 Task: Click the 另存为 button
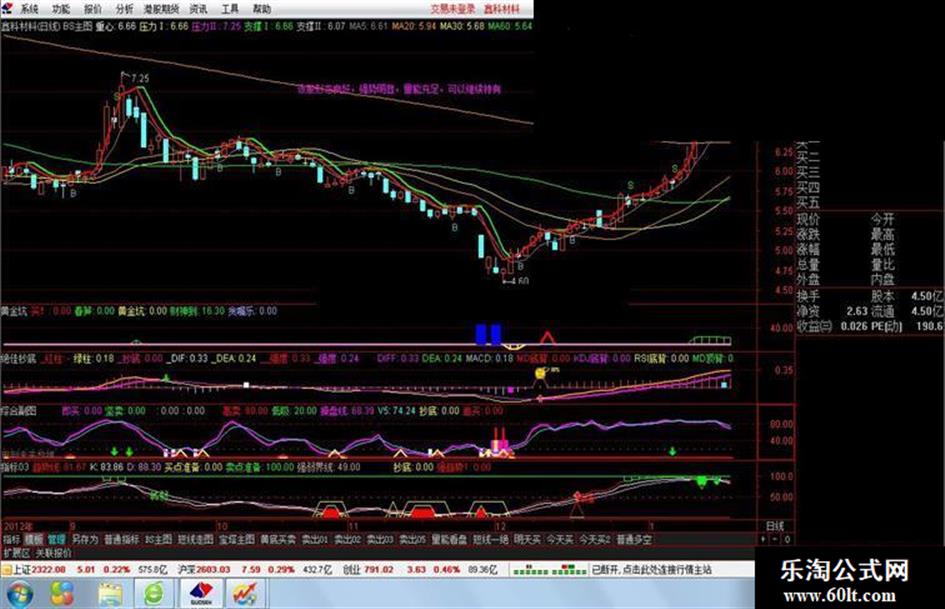click(84, 539)
